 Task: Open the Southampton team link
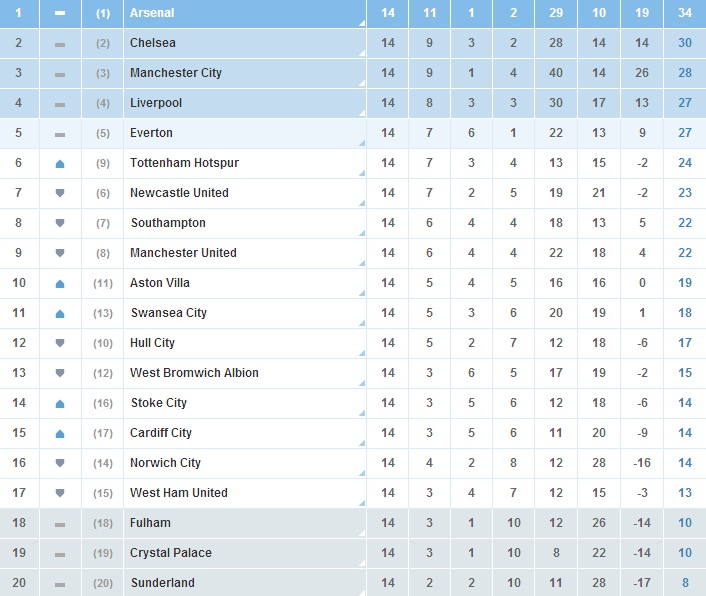168,223
